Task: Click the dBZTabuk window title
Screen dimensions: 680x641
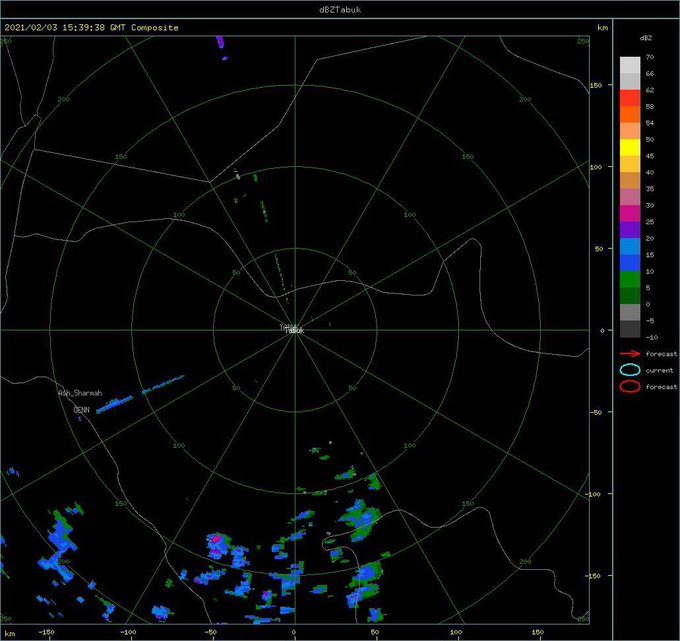Action: (x=340, y=10)
